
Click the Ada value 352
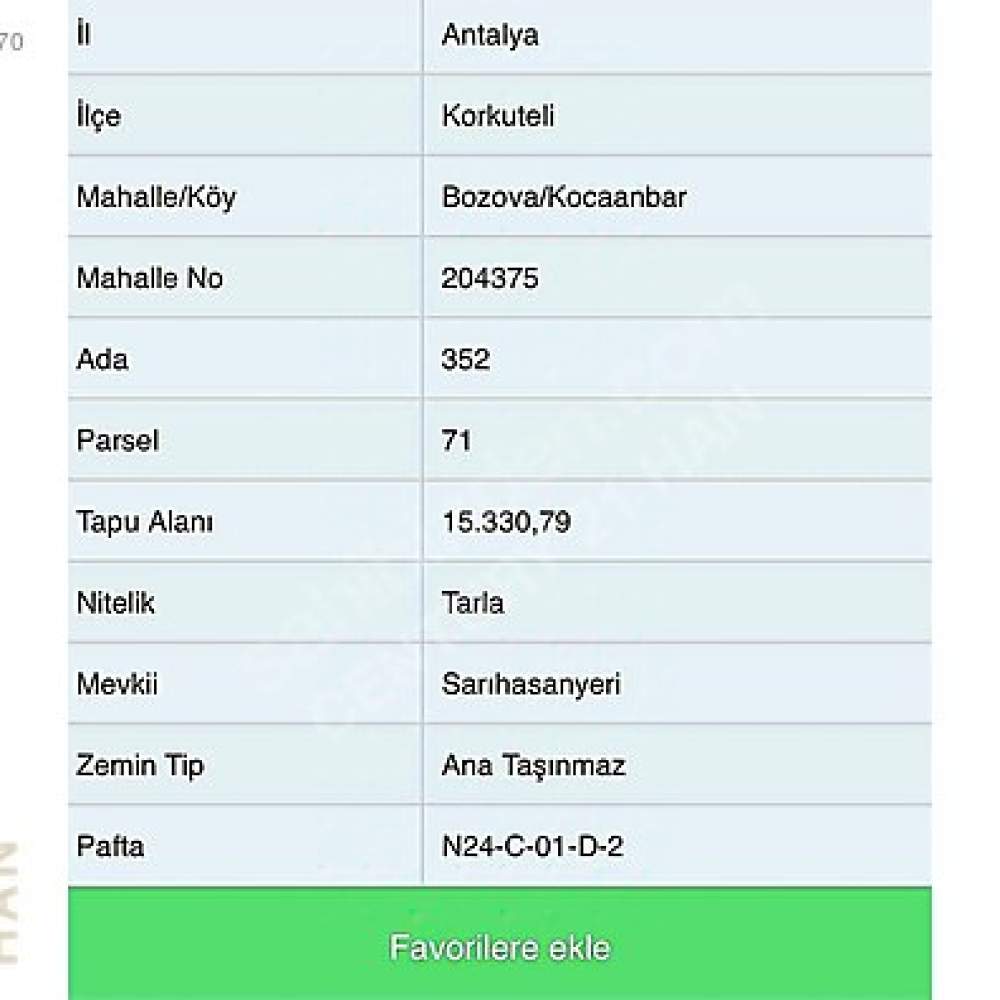click(466, 359)
